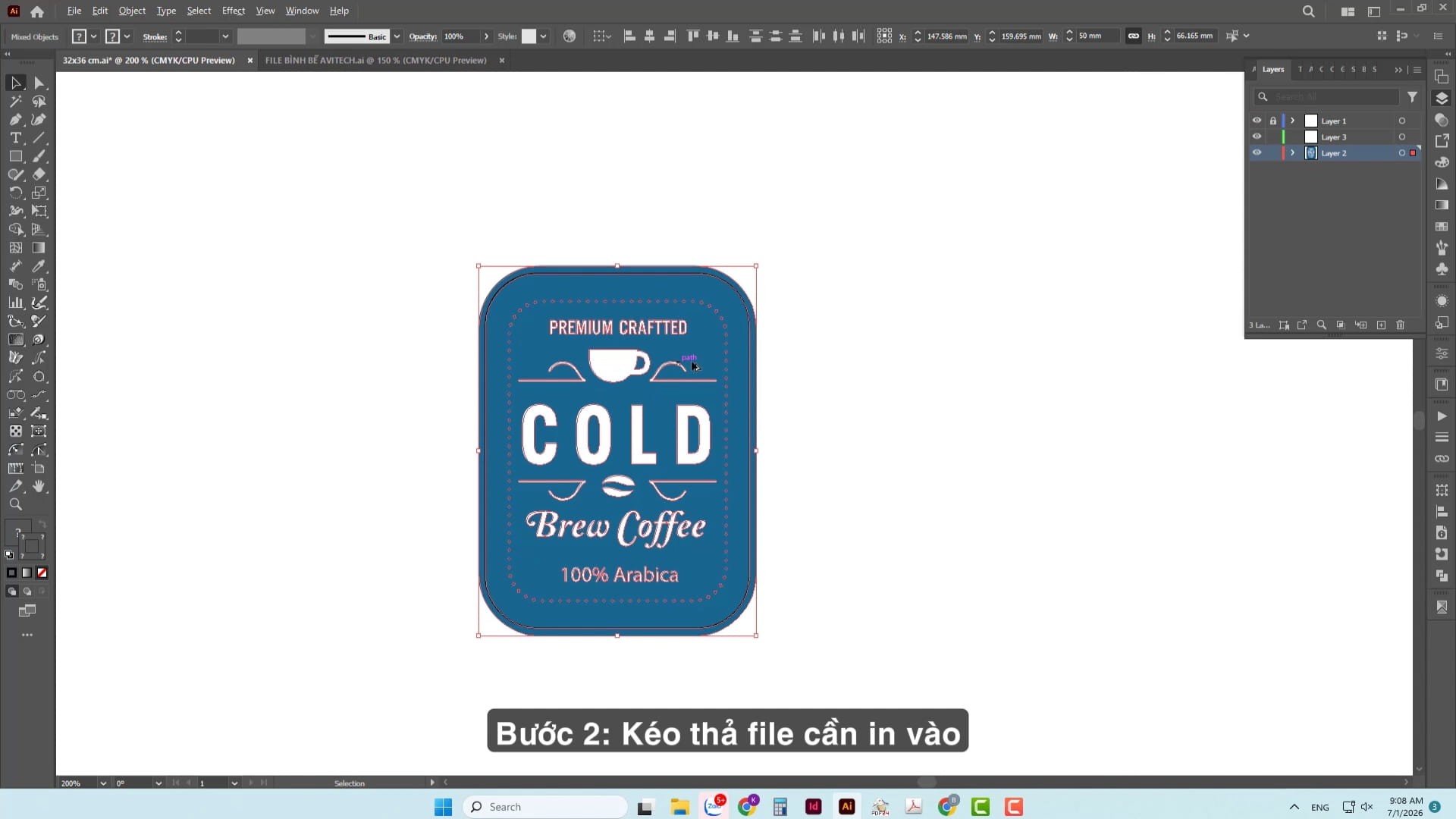Open the Layers panel dock icon
Screen dimensions: 1456x819
tap(1442, 99)
